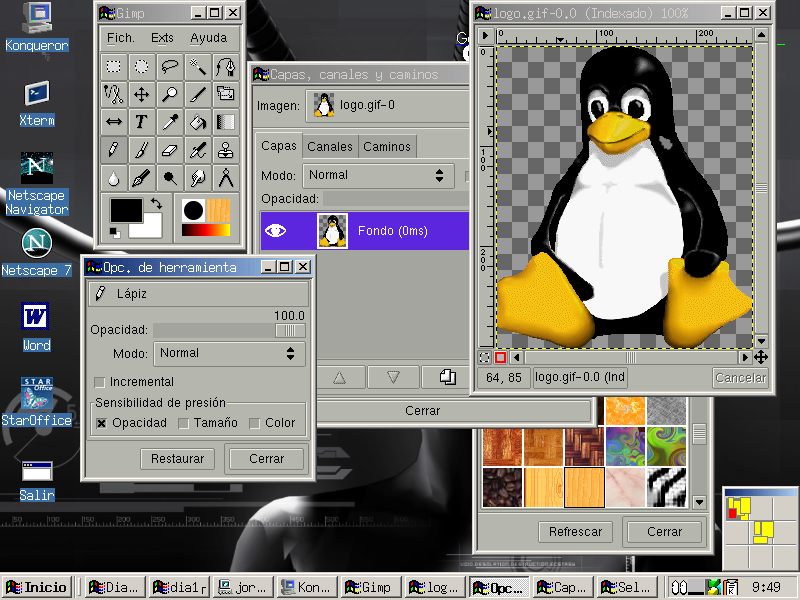
Task: Open Ayuda menu in Gimp toolbox
Action: pos(209,38)
